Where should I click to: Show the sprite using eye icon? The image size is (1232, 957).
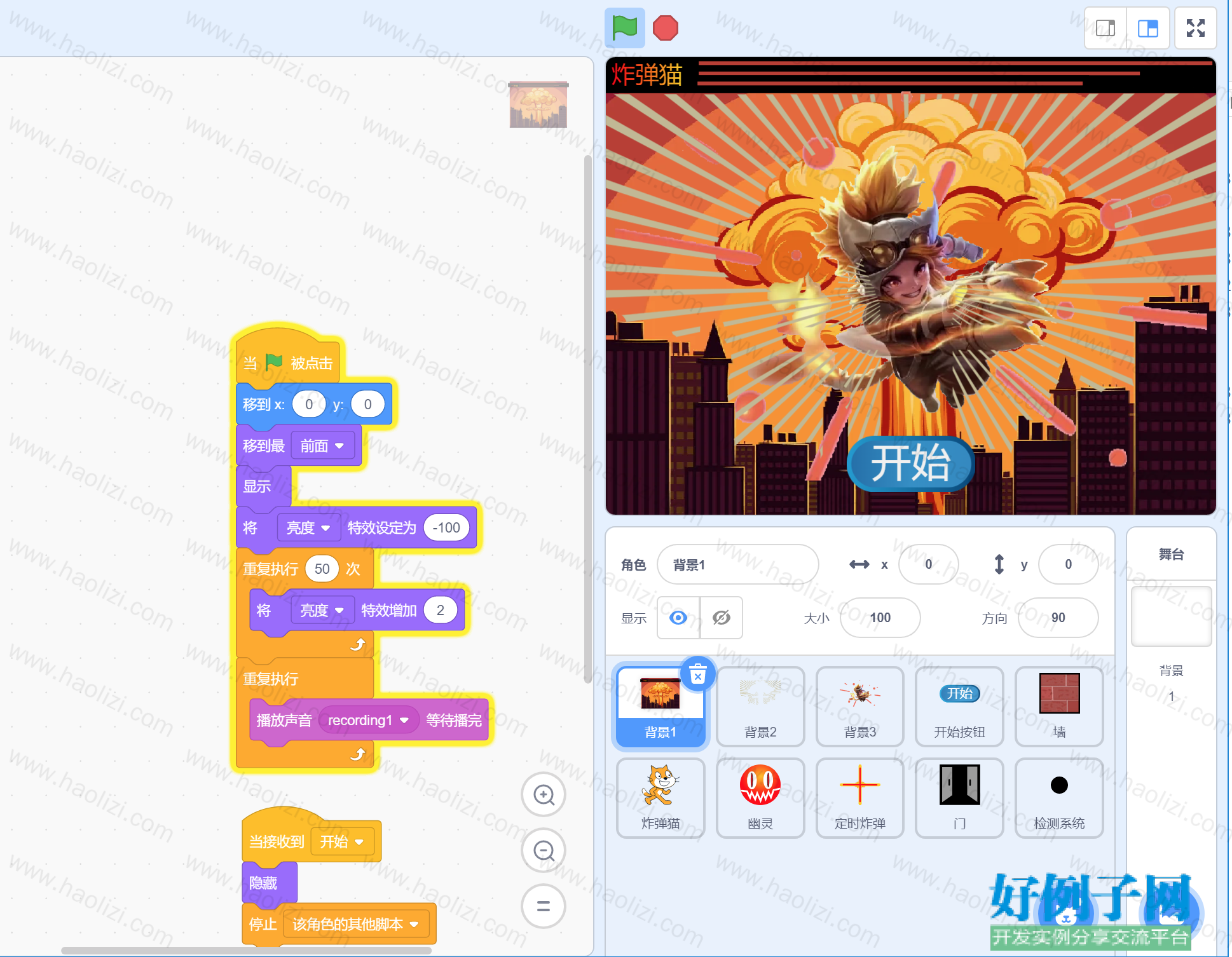pos(678,618)
